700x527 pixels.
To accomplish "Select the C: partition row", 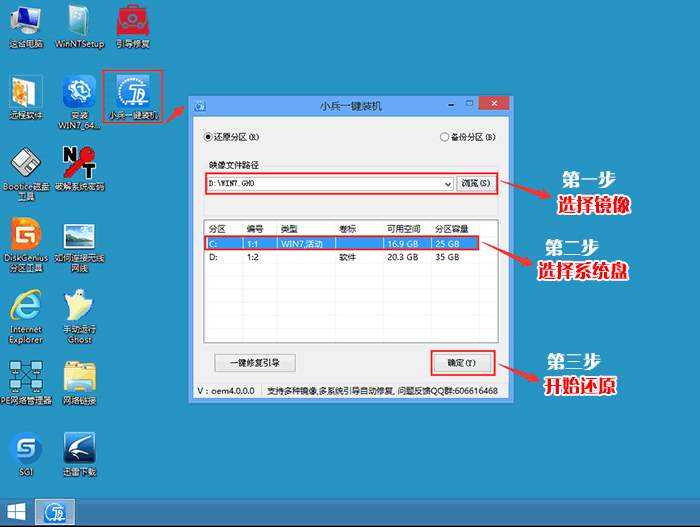I will tap(342, 243).
